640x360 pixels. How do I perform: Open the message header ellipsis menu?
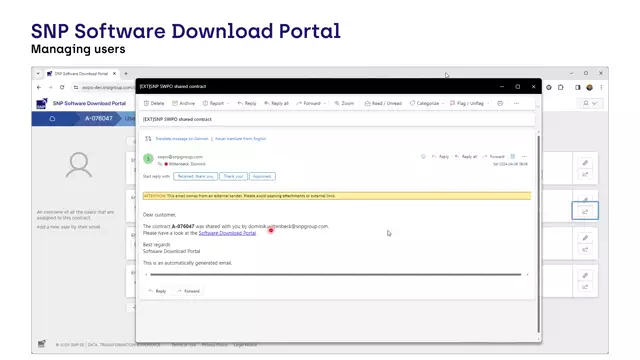524,156
